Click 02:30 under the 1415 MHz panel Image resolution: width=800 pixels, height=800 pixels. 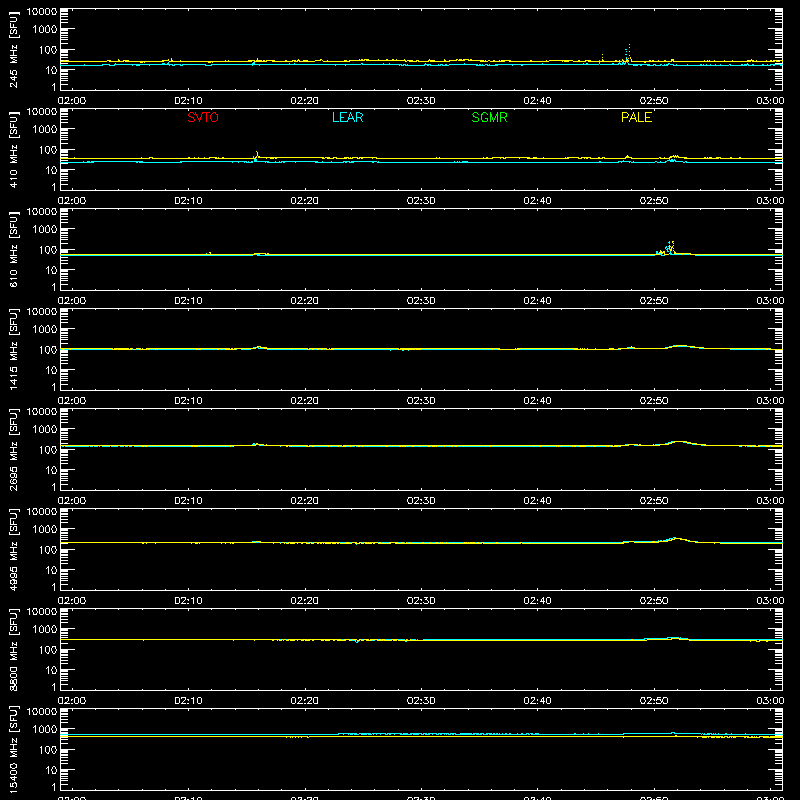click(x=421, y=401)
